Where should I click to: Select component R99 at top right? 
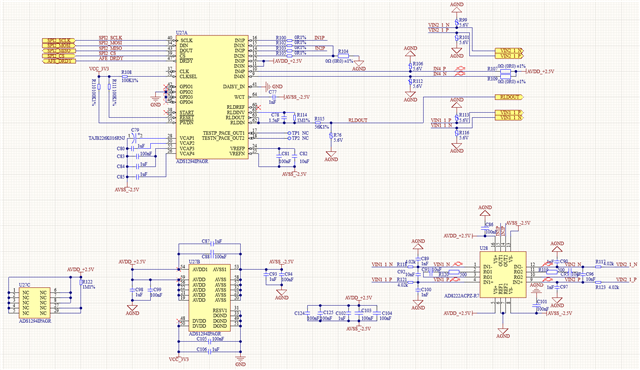pos(457,22)
